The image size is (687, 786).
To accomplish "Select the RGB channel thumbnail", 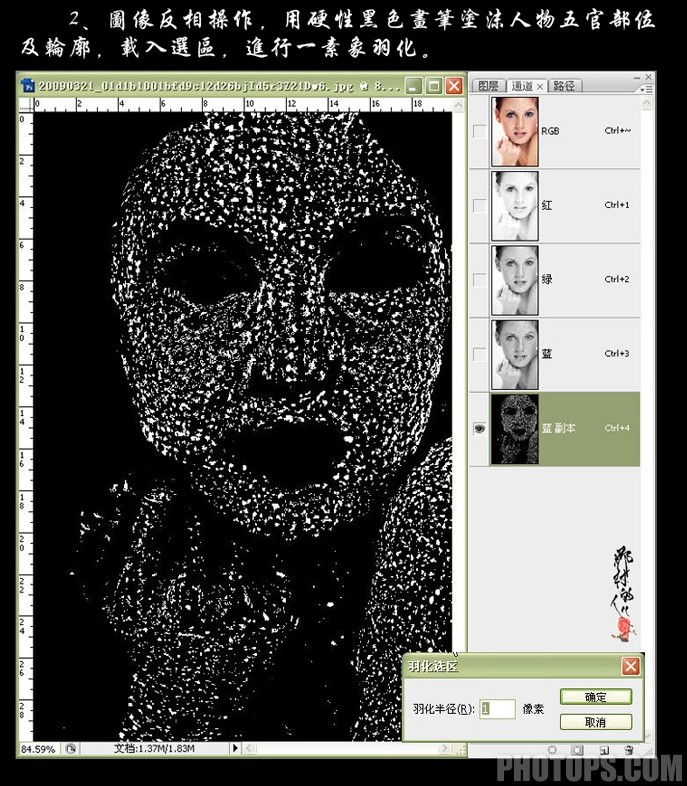I will [x=515, y=131].
